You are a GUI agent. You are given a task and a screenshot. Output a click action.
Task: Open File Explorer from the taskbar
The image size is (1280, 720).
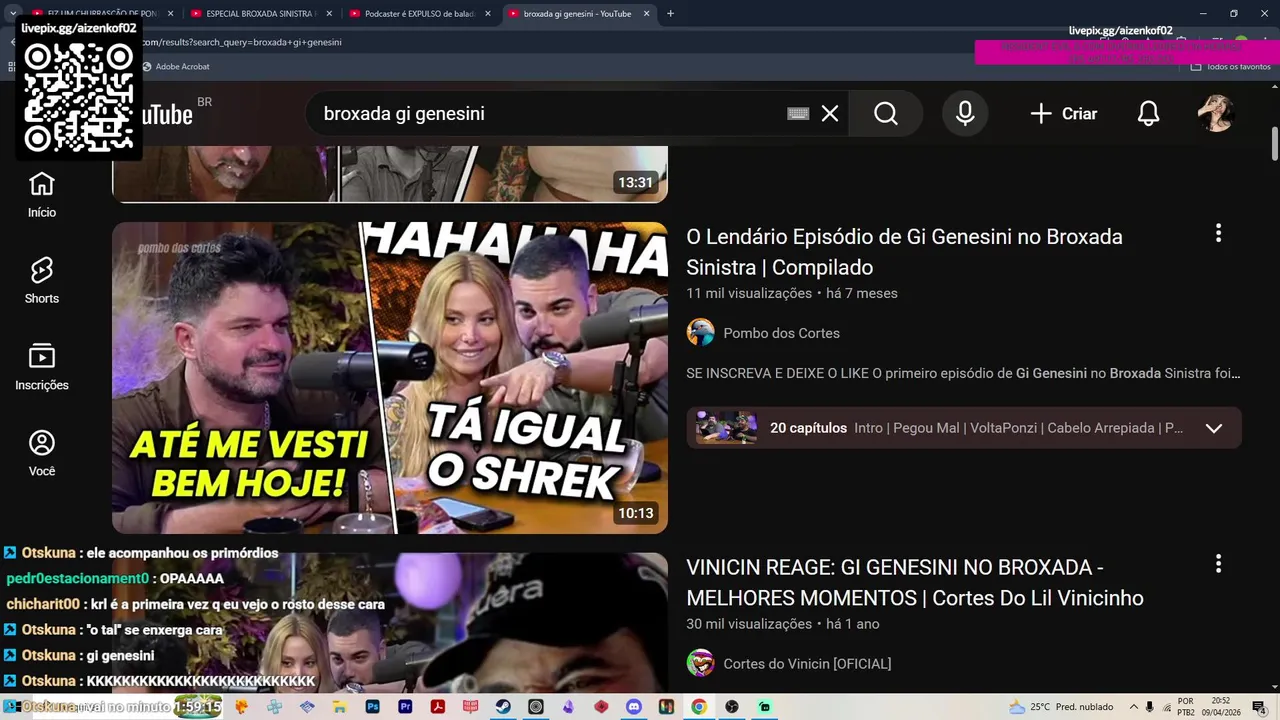[339, 707]
